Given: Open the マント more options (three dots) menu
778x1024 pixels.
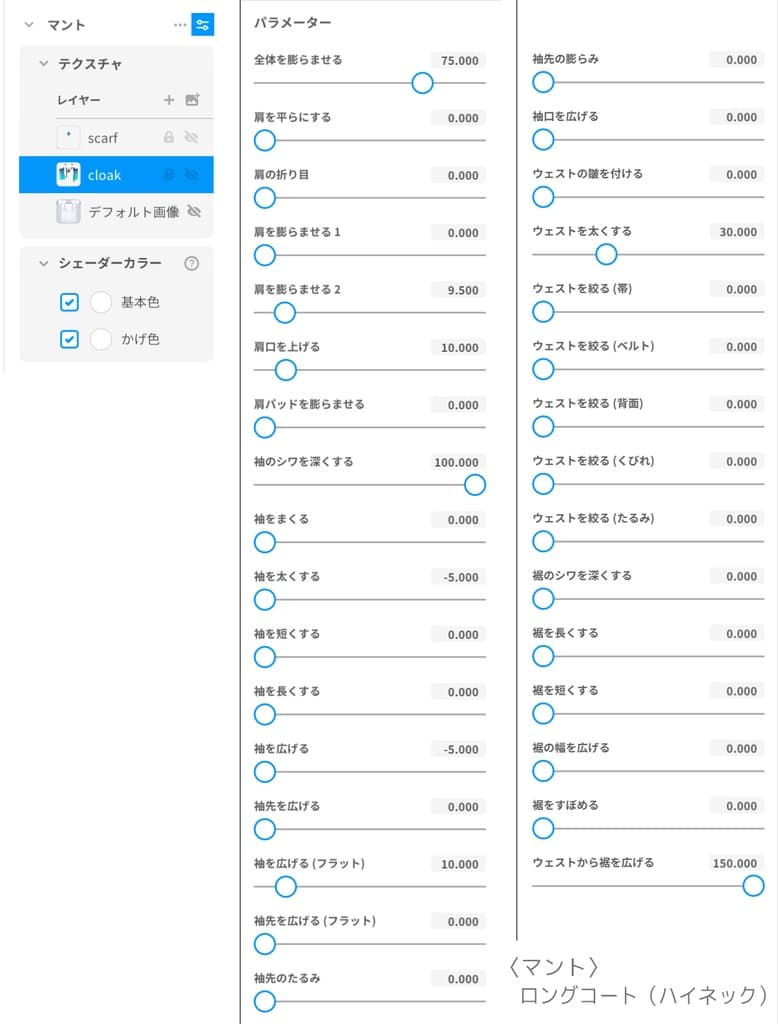Looking at the screenshot, I should click(x=180, y=25).
